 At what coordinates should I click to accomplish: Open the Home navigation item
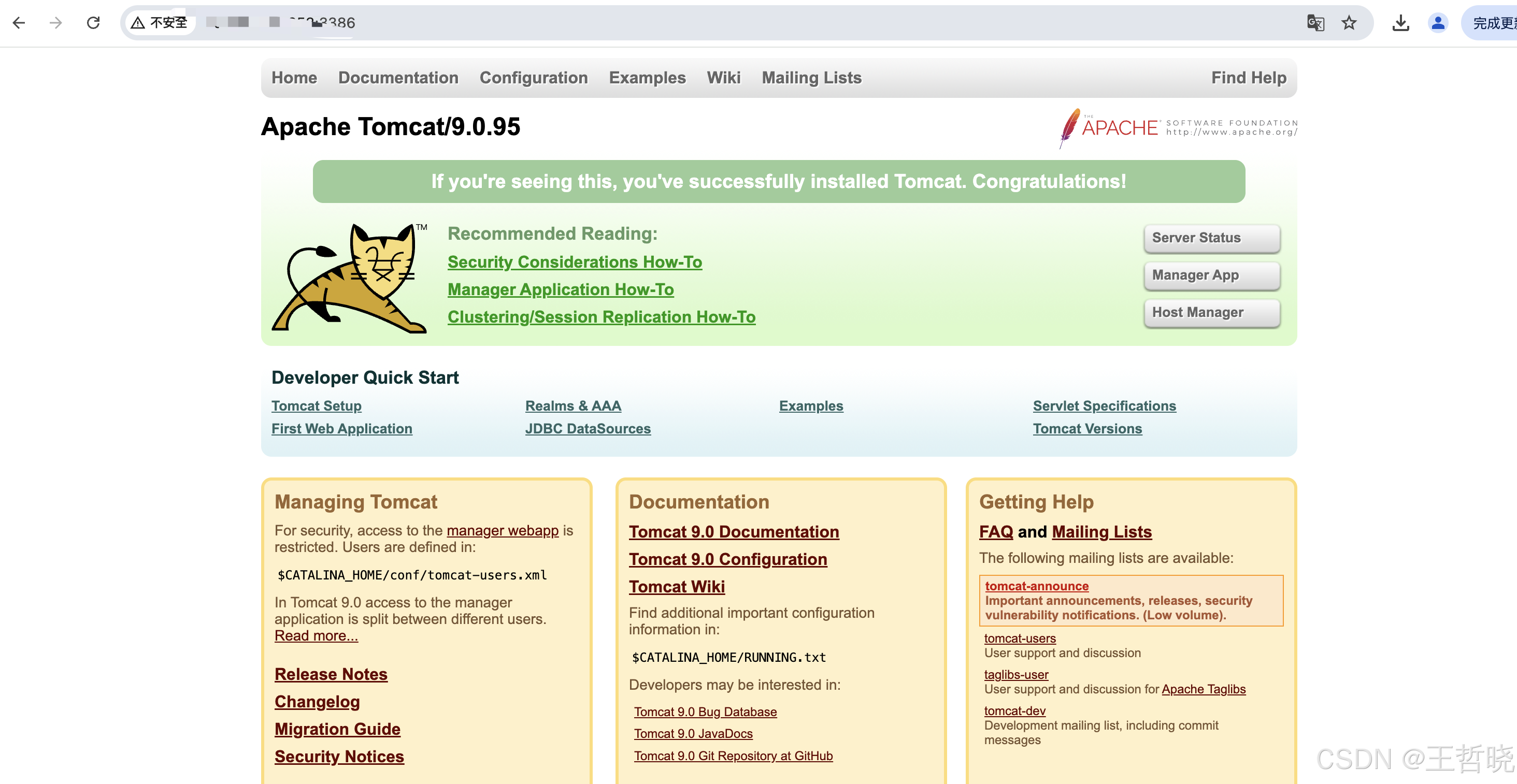click(294, 78)
